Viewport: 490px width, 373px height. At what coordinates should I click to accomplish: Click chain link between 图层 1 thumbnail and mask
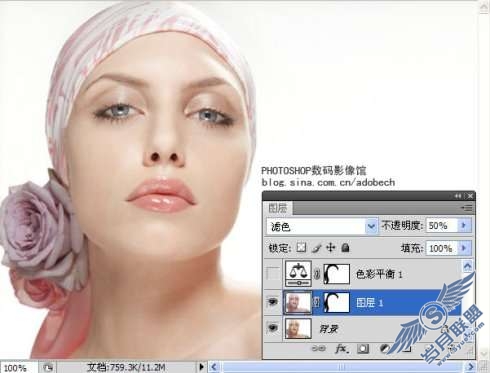[x=317, y=302]
